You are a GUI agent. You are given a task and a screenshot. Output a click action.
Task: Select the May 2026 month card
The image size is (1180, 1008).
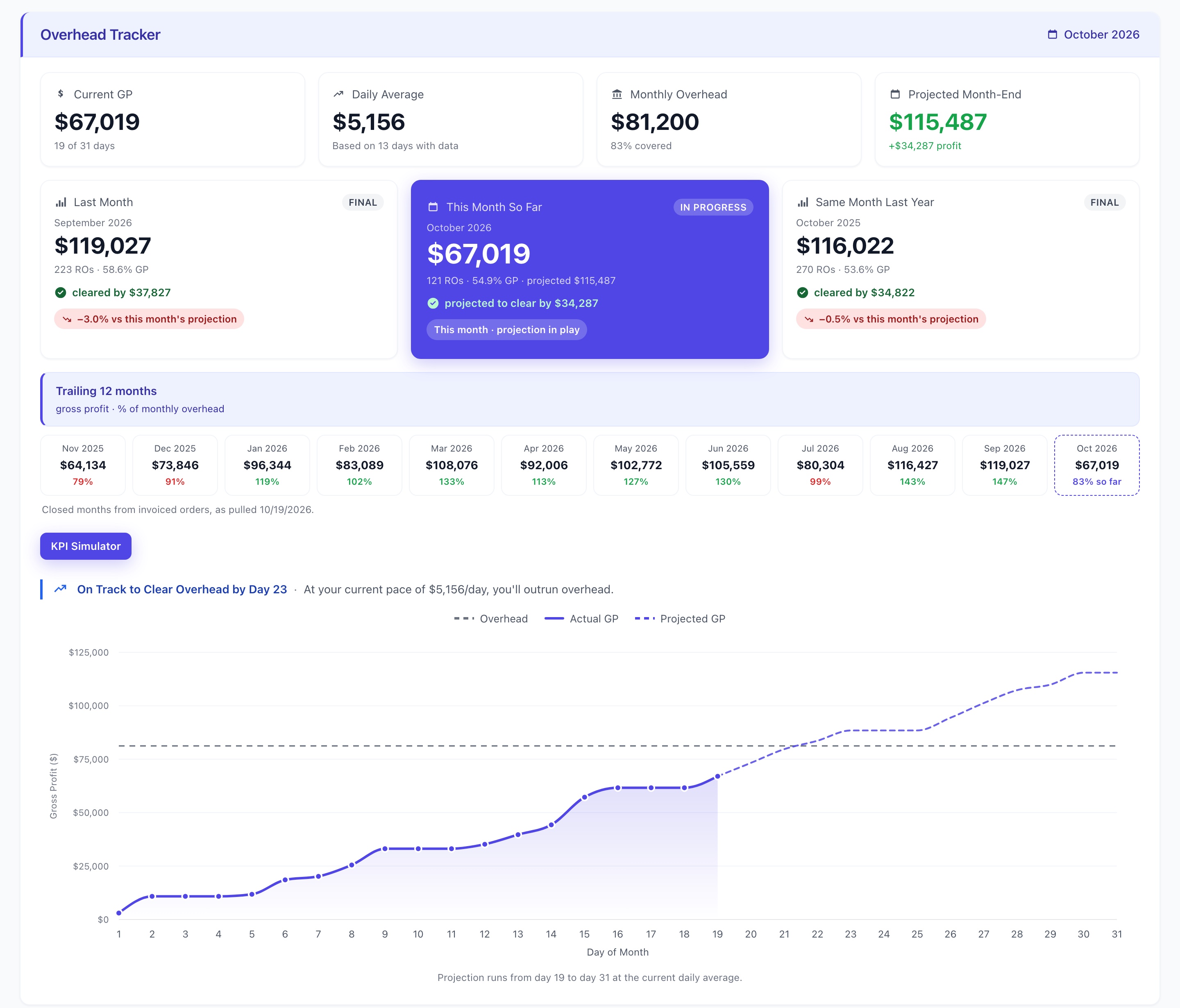[636, 465]
